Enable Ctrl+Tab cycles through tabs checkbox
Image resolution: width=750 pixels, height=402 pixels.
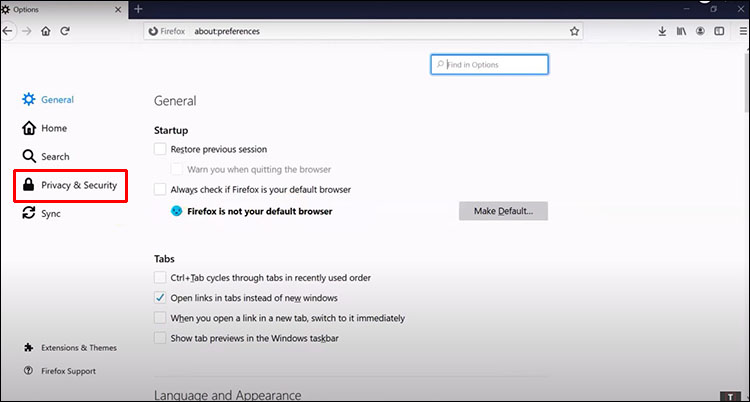[160, 278]
